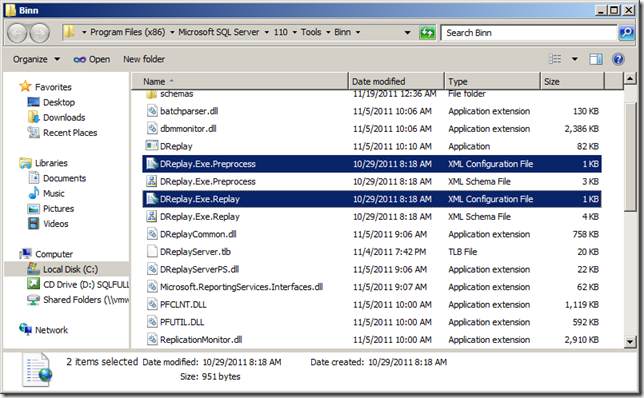Open the selected files
Image resolution: width=644 pixels, height=398 pixels.
point(92,60)
